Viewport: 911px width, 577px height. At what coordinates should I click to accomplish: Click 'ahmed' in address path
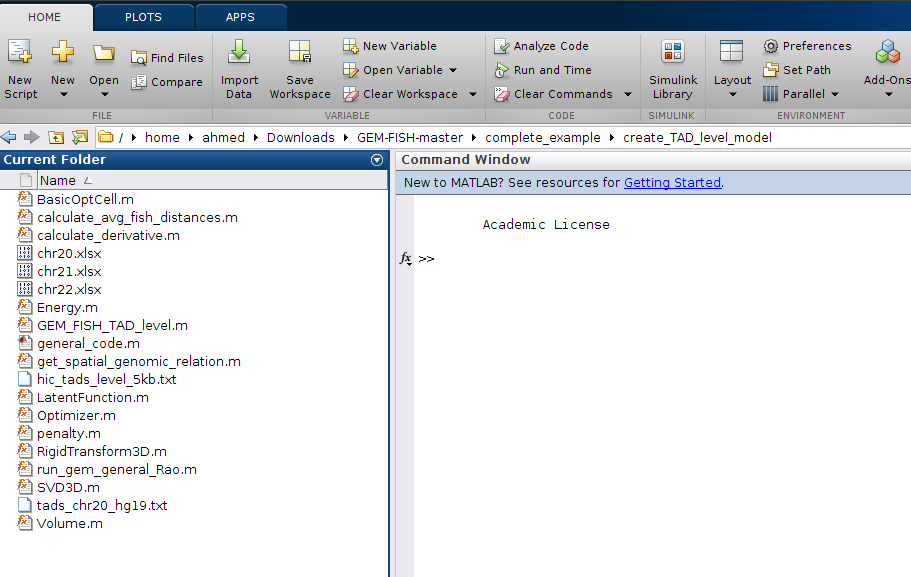[x=223, y=138]
